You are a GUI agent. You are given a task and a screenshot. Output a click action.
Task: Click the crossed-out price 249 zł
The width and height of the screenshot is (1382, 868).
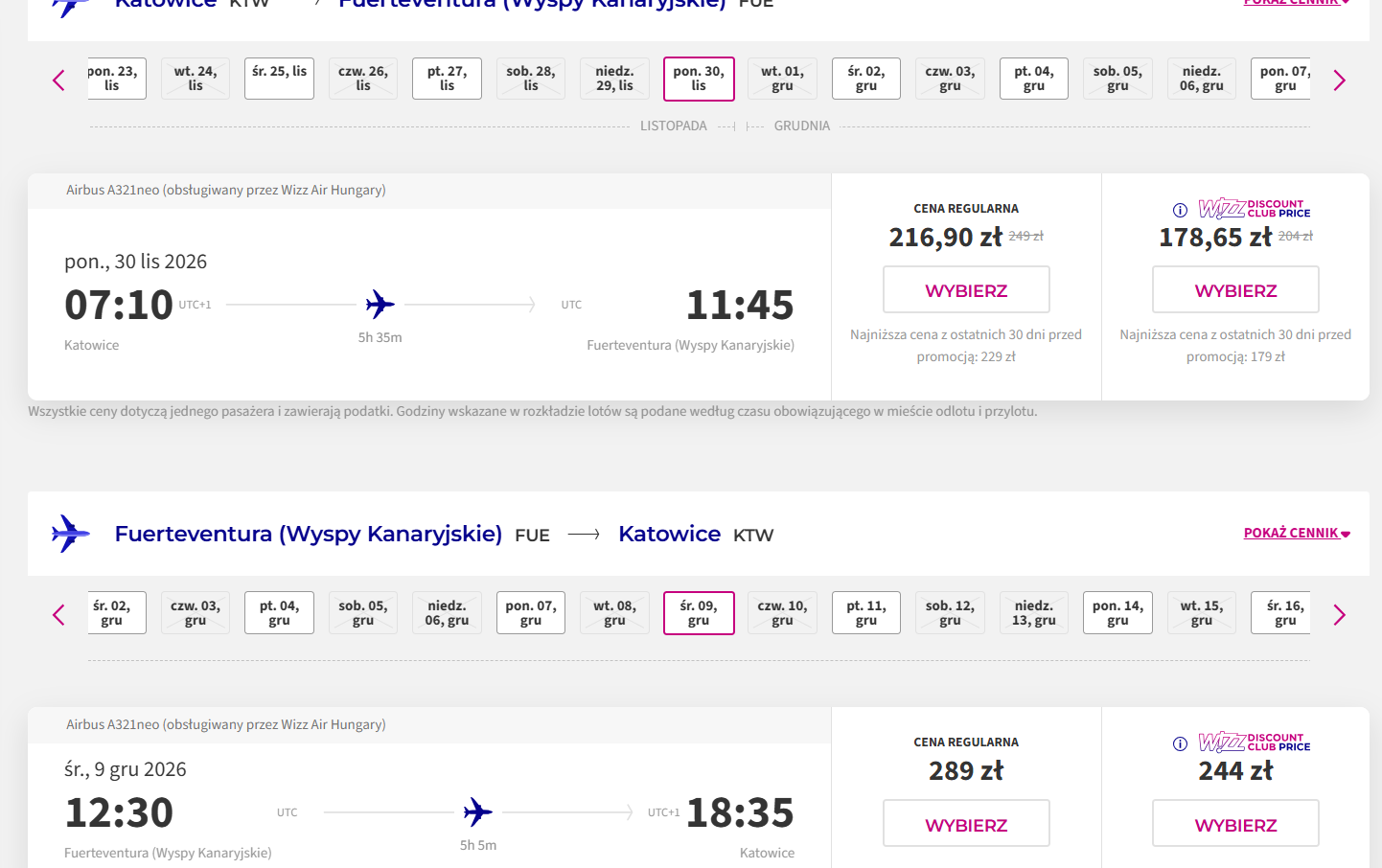click(1026, 236)
